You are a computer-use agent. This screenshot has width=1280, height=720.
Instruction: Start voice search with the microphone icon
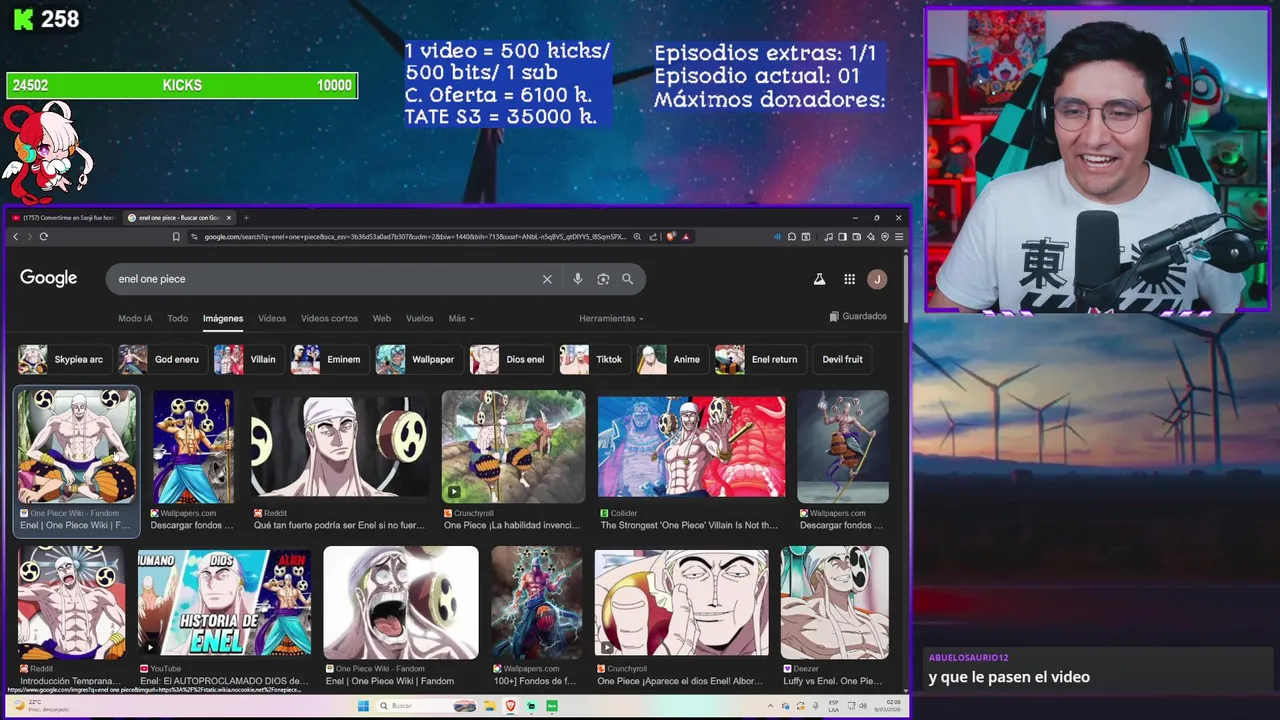(577, 279)
